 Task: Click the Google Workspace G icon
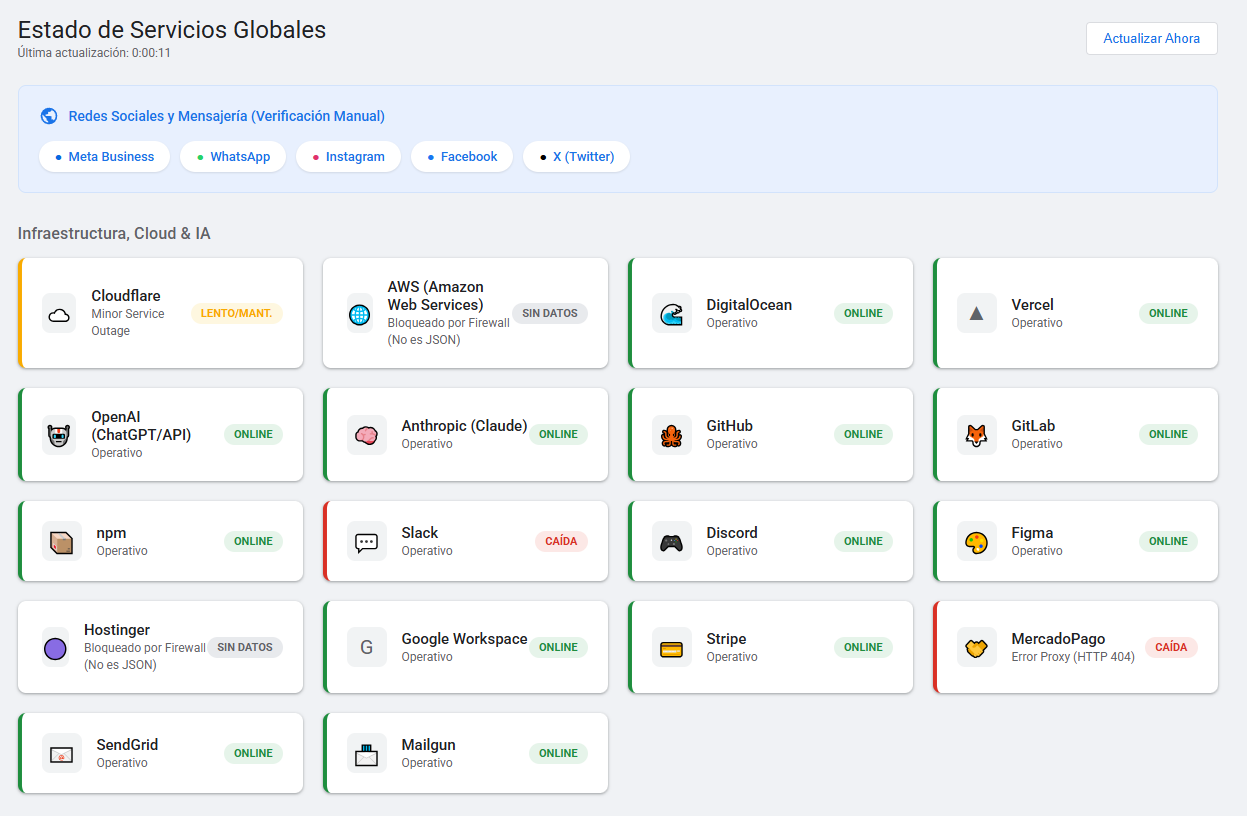(367, 648)
